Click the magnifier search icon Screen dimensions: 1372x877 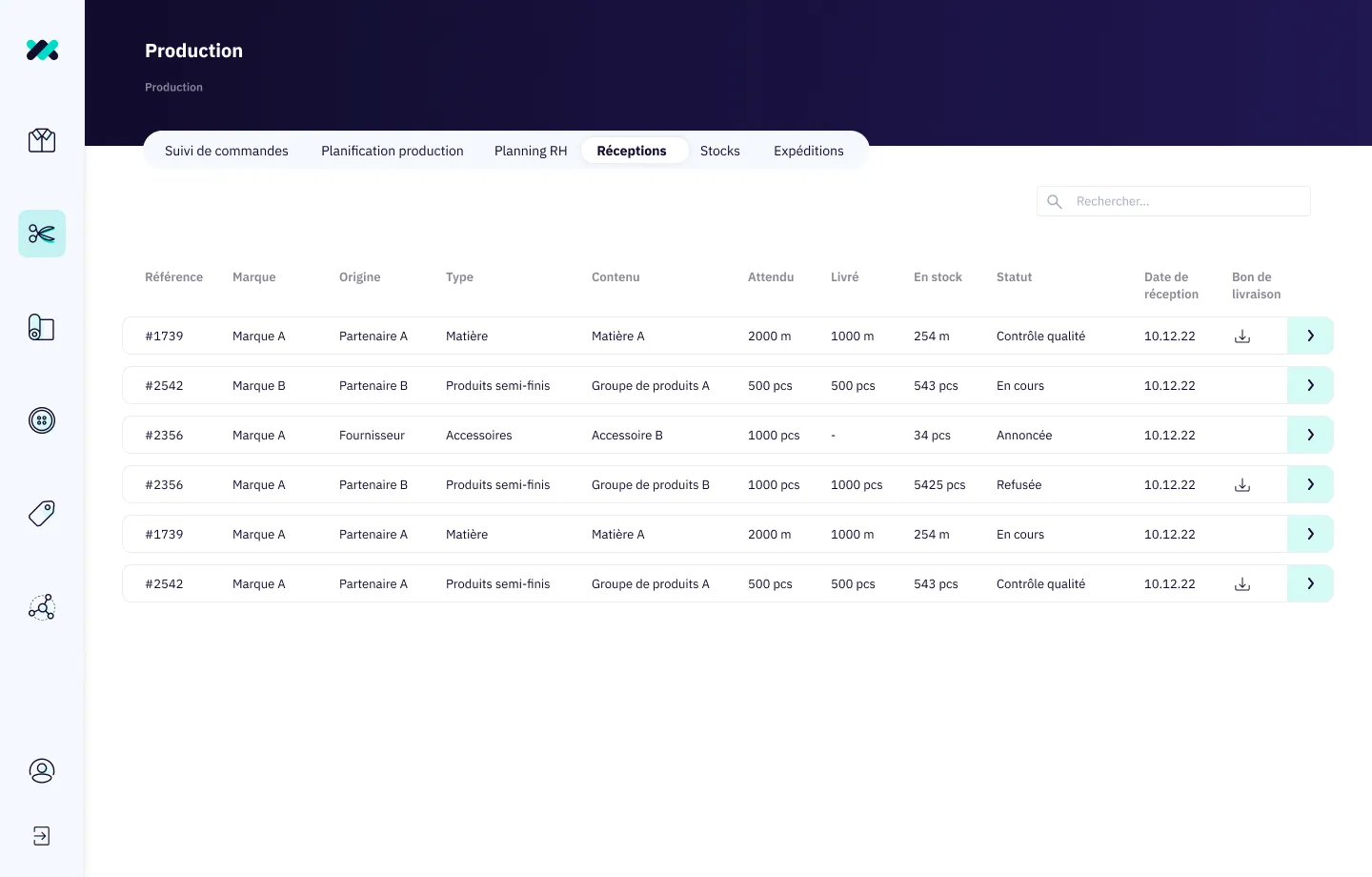tap(1055, 201)
